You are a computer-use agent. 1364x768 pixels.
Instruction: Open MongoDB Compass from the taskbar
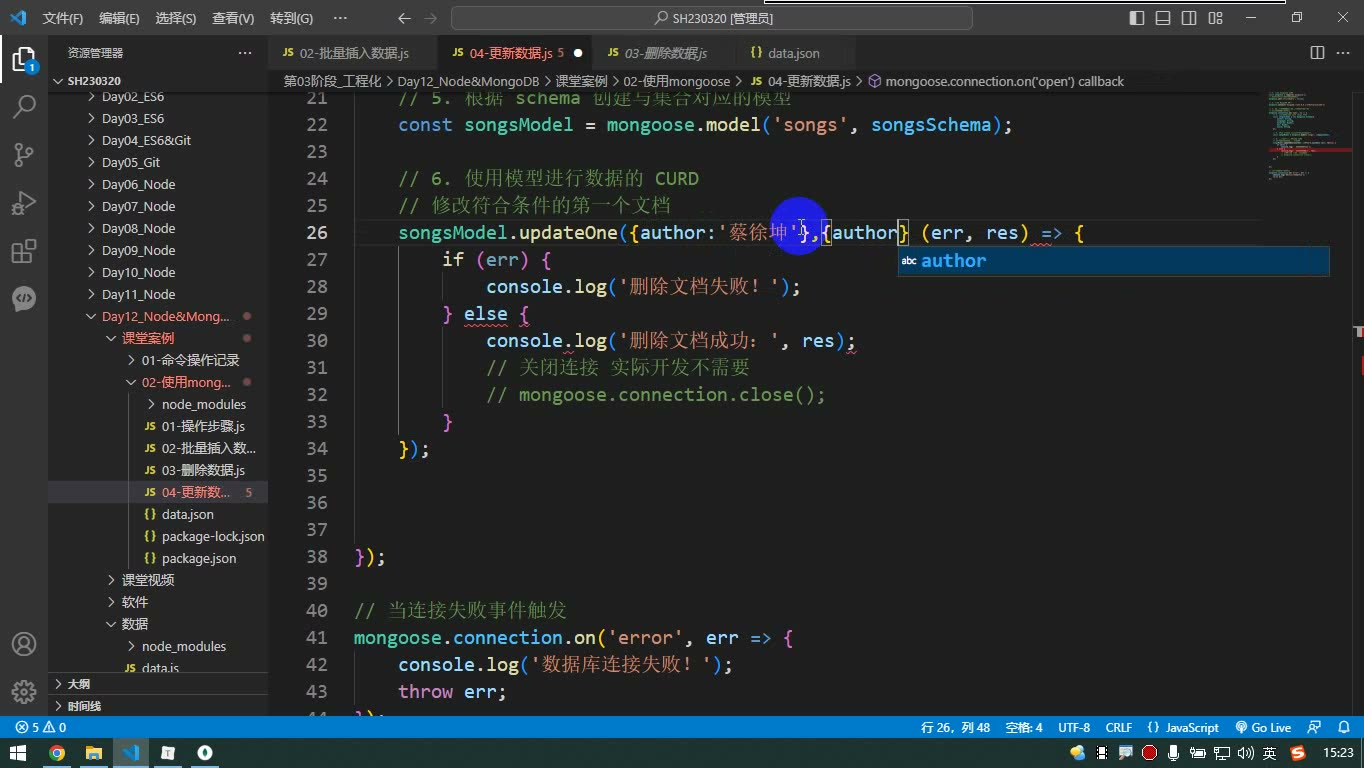[205, 753]
